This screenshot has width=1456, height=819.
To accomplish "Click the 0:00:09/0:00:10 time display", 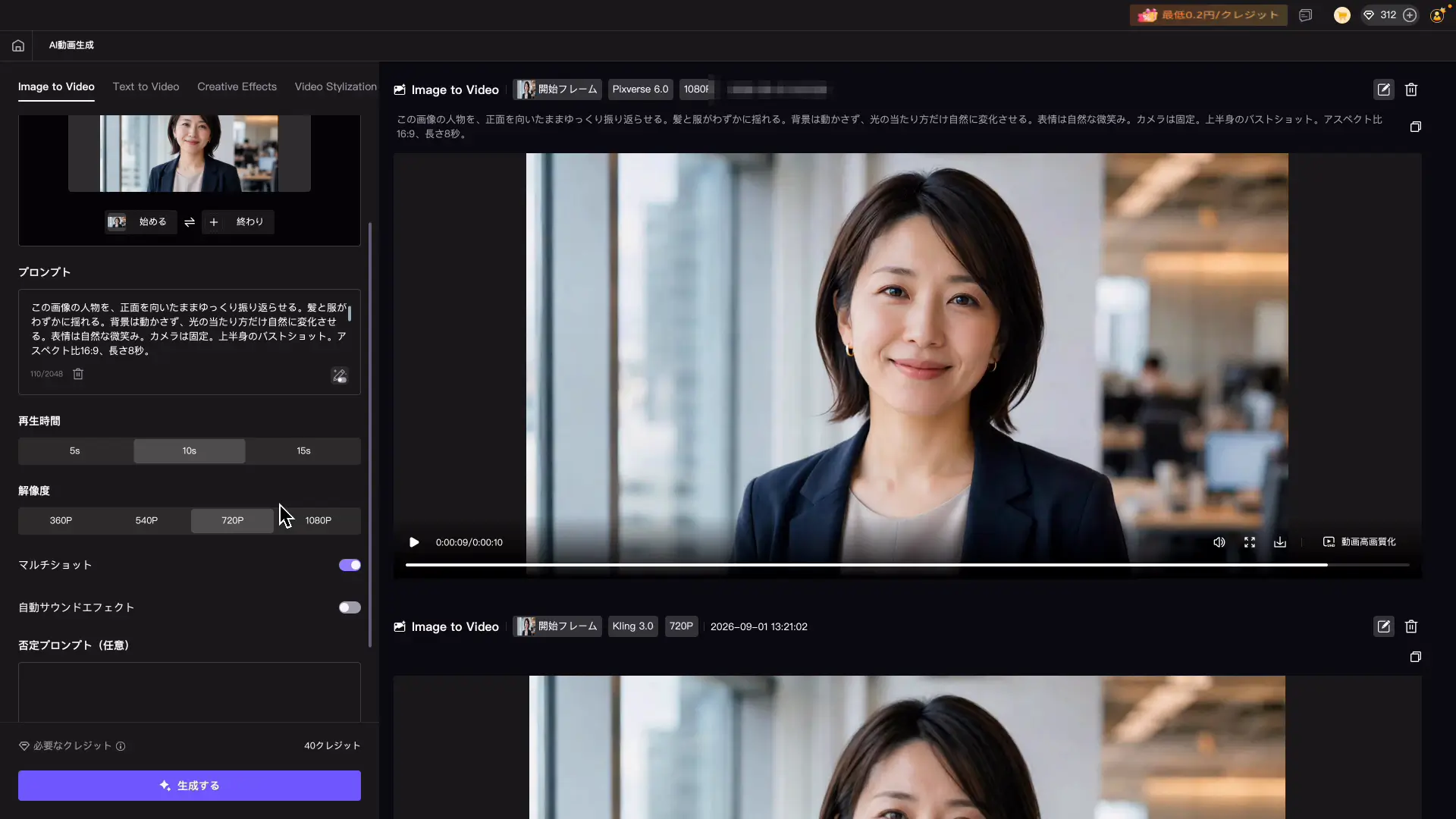I will 469,543.
